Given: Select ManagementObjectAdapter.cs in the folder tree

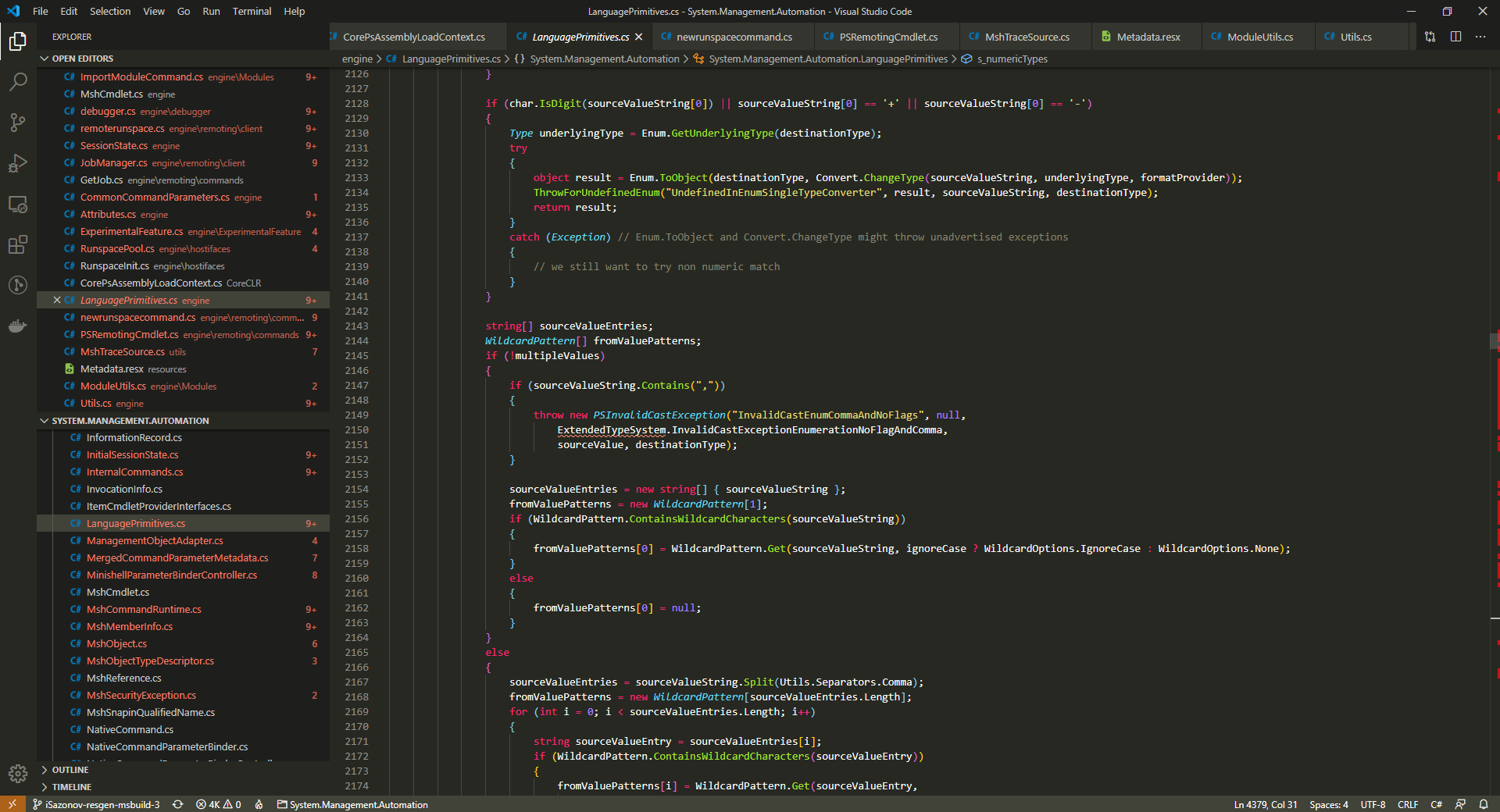Looking at the screenshot, I should 184,540.
